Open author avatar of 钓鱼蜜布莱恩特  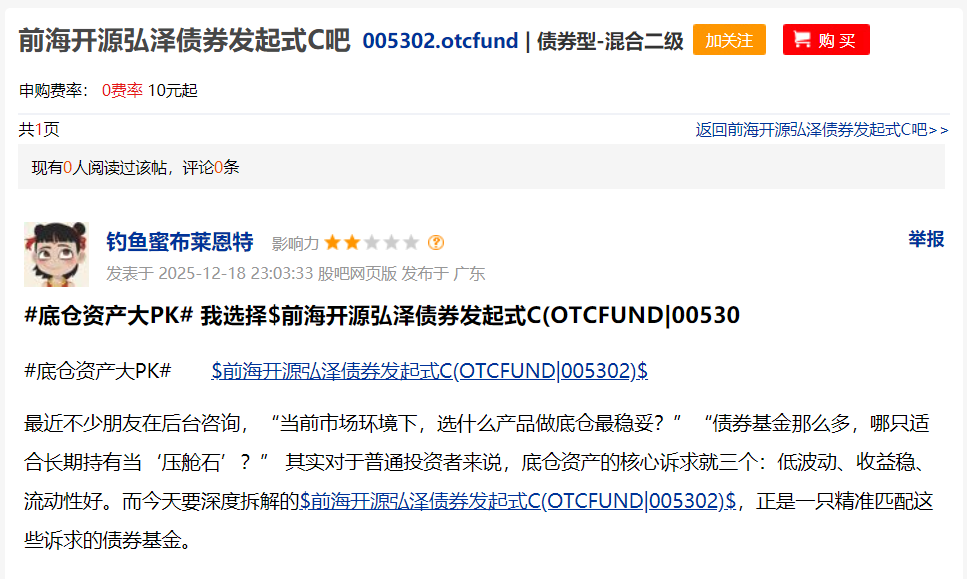click(x=56, y=255)
